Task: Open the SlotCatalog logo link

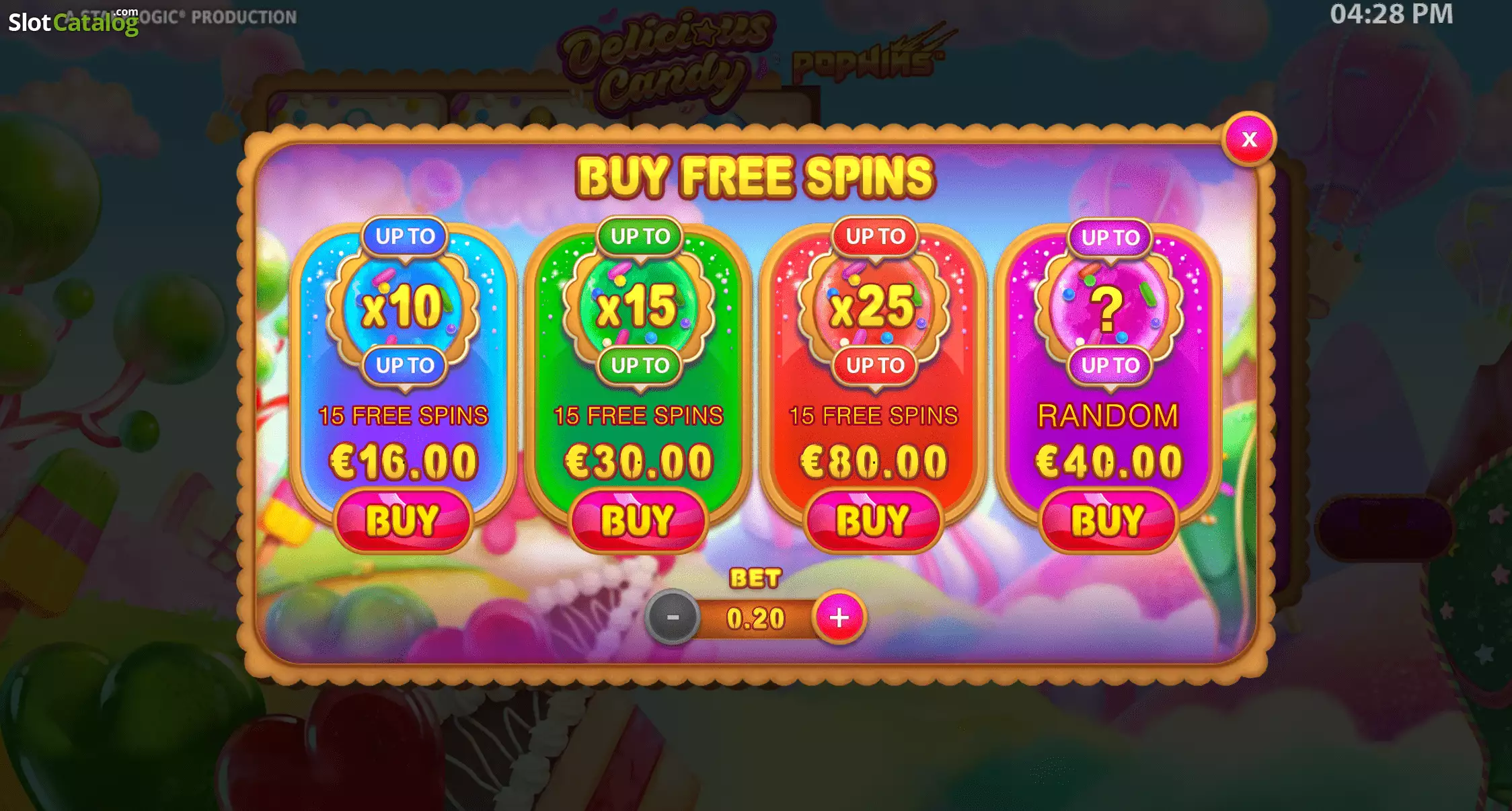Action: pyautogui.click(x=73, y=22)
